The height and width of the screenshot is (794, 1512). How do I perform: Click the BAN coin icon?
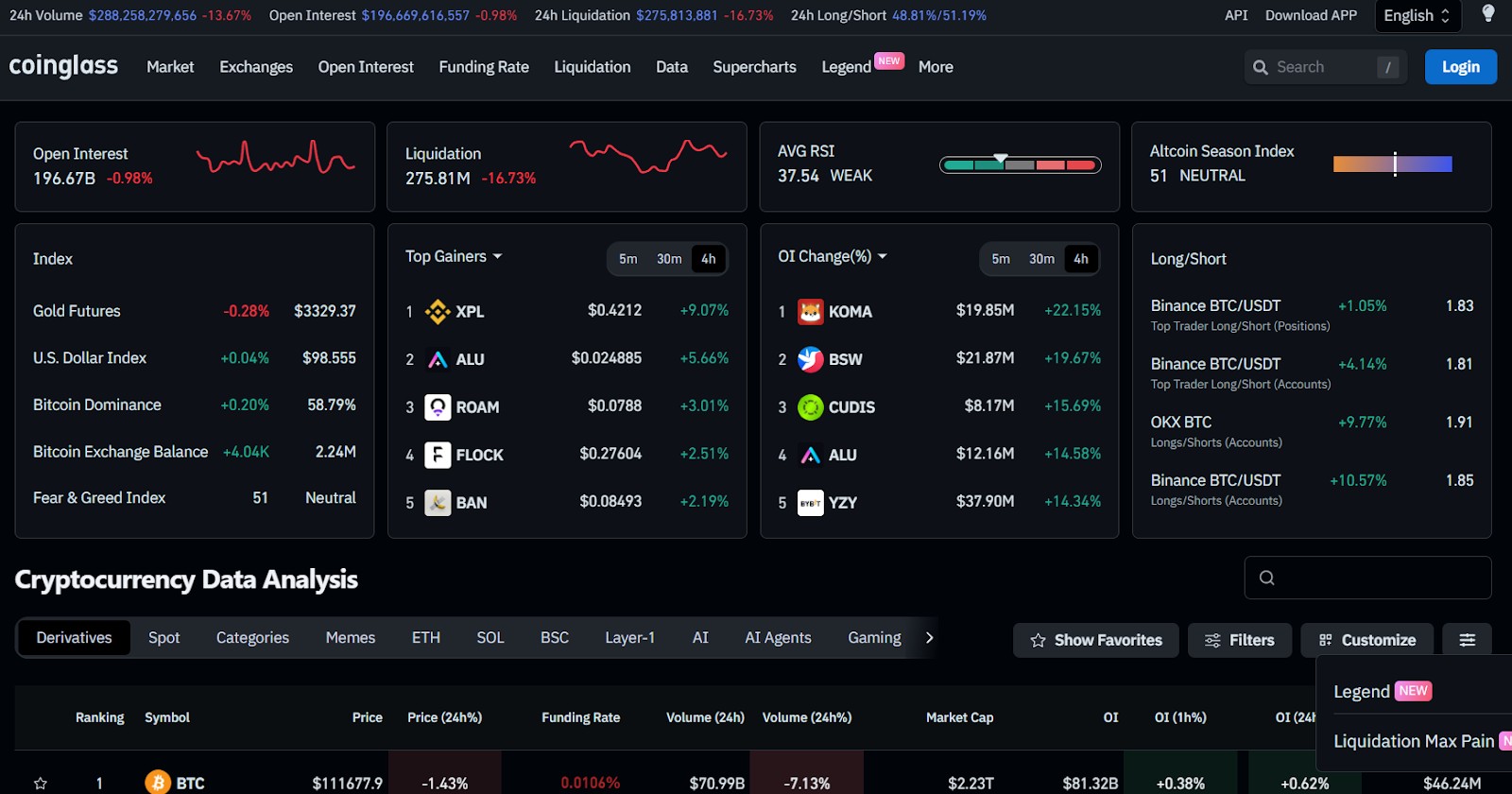438,503
